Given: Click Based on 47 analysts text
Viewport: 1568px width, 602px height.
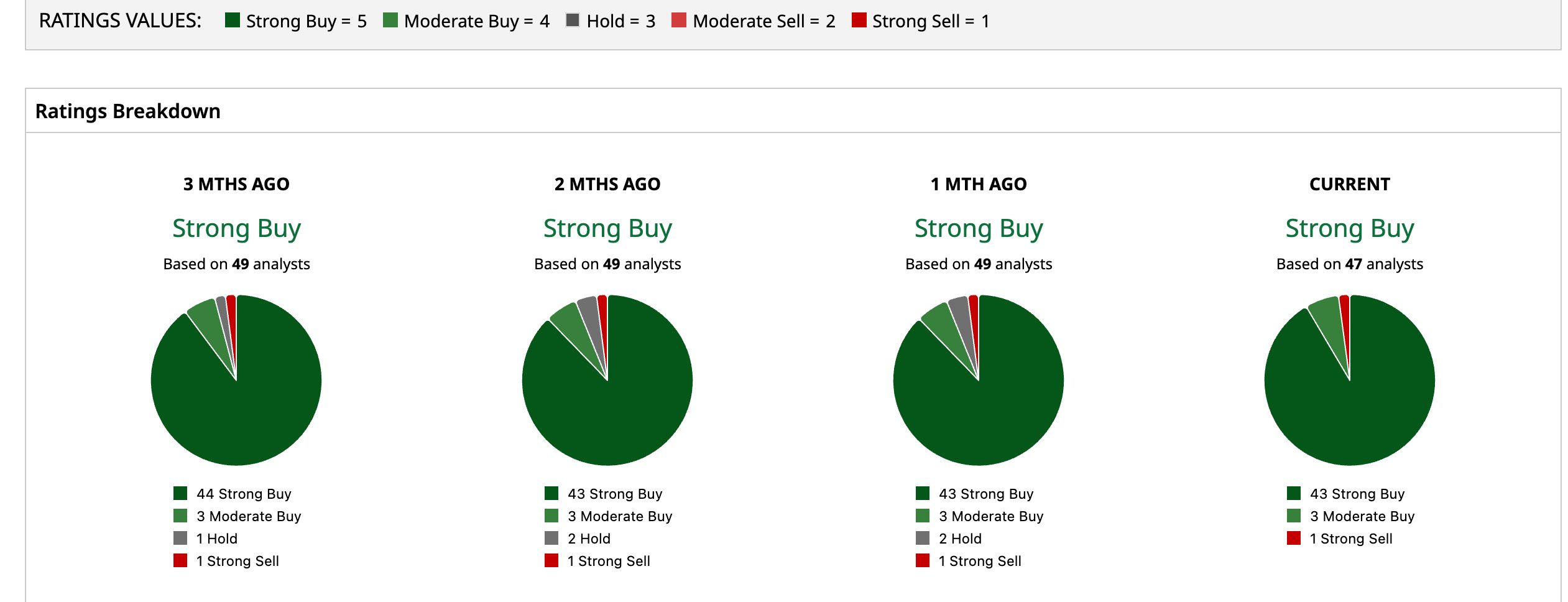Looking at the screenshot, I should [1350, 264].
